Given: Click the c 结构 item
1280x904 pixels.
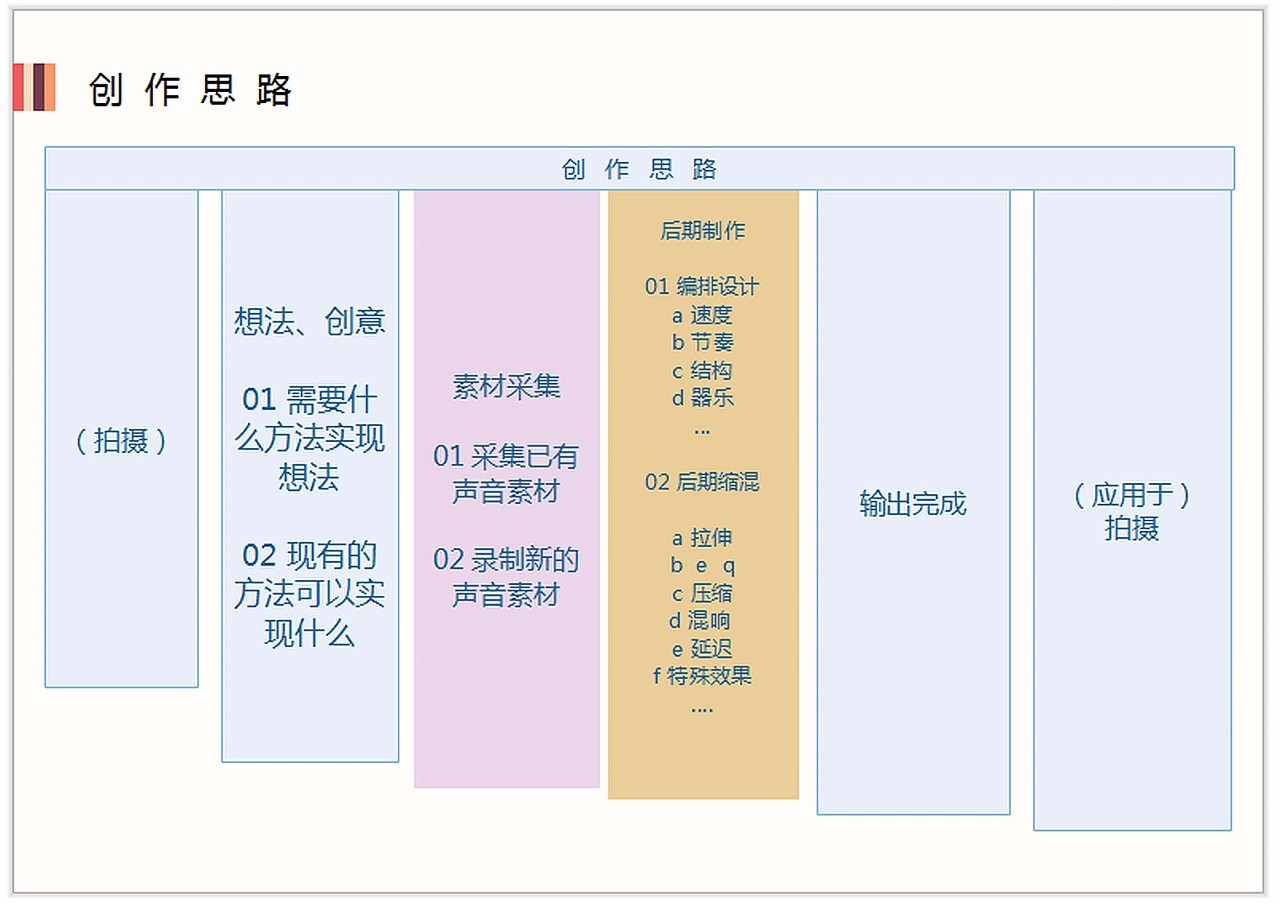Looking at the screenshot, I should [x=702, y=370].
